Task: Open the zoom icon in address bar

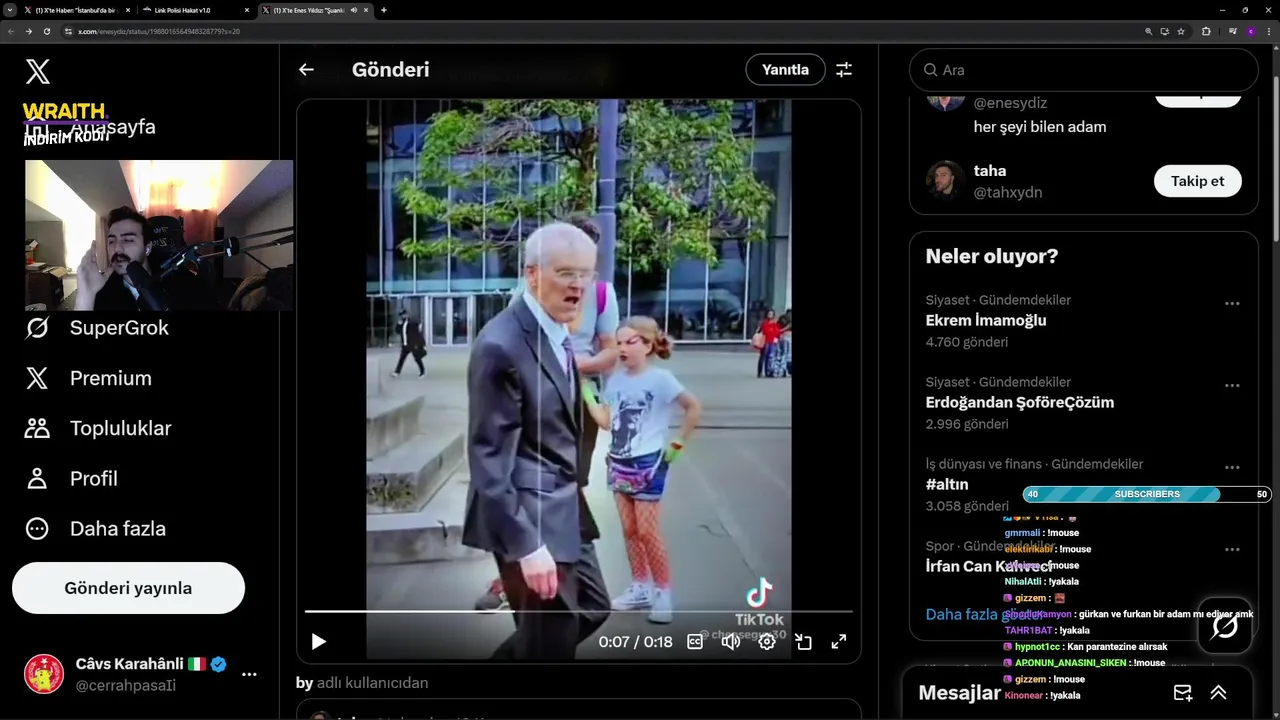Action: pyautogui.click(x=1149, y=31)
